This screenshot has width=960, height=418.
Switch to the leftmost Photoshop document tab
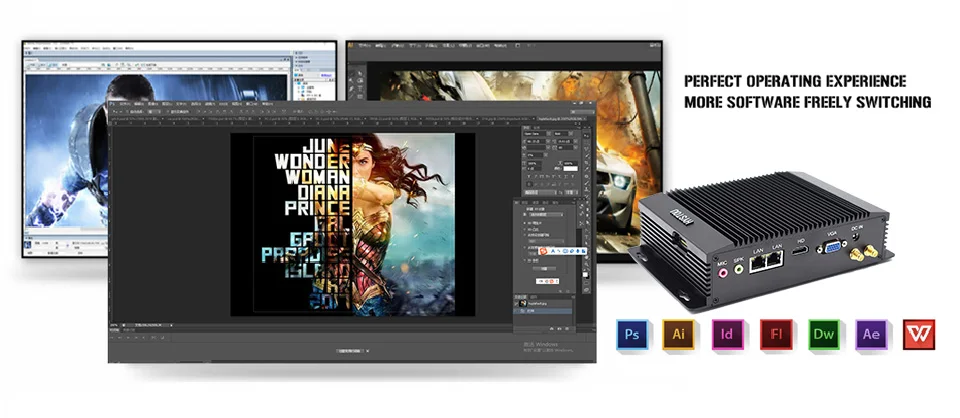tap(137, 119)
